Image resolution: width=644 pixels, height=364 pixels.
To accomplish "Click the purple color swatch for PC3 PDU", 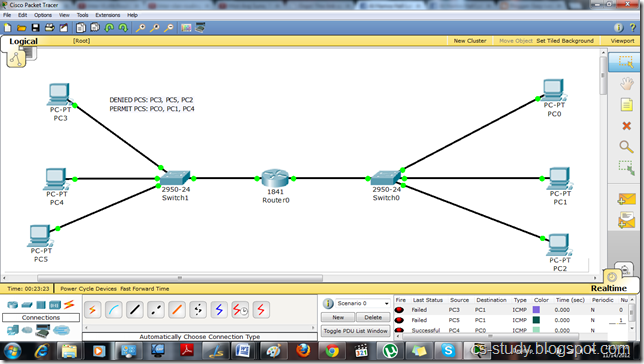I will point(536,310).
